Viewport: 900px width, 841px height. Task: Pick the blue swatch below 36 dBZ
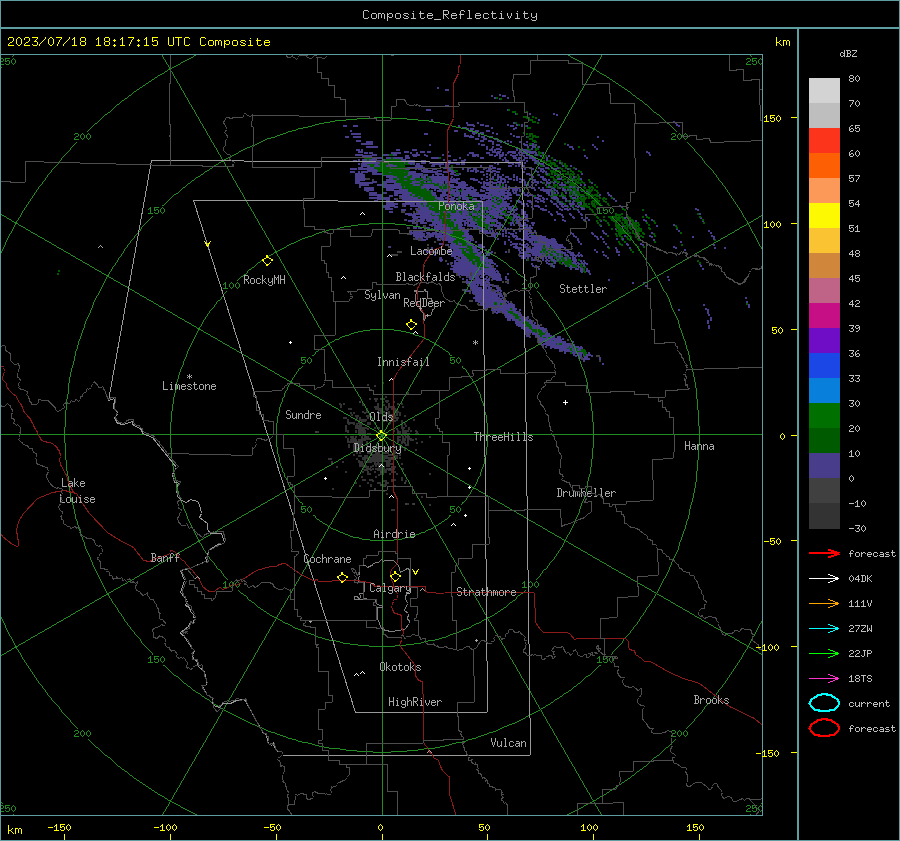(x=824, y=366)
